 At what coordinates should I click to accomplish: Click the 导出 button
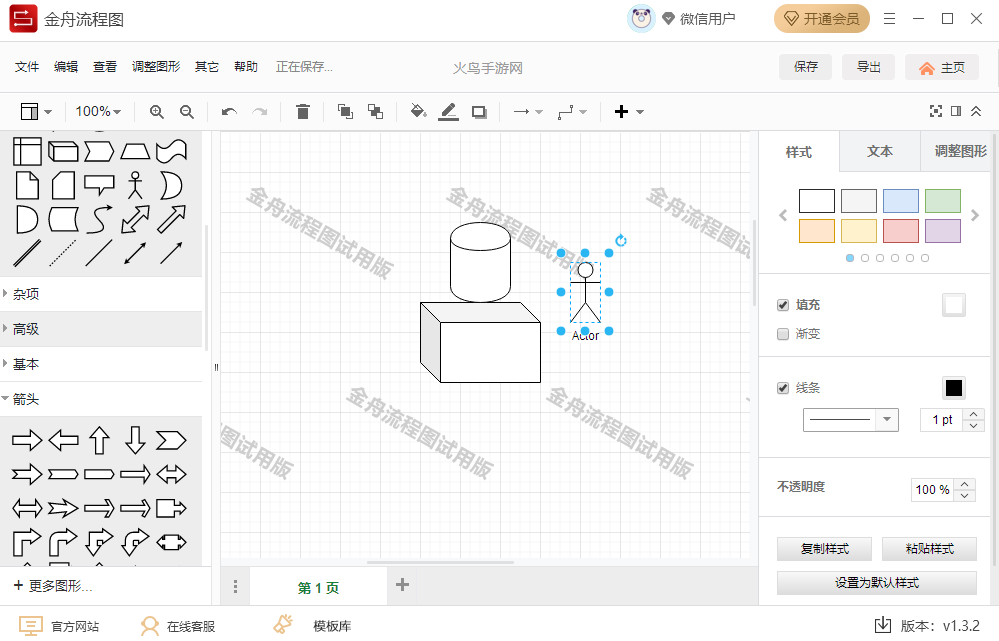(x=868, y=67)
